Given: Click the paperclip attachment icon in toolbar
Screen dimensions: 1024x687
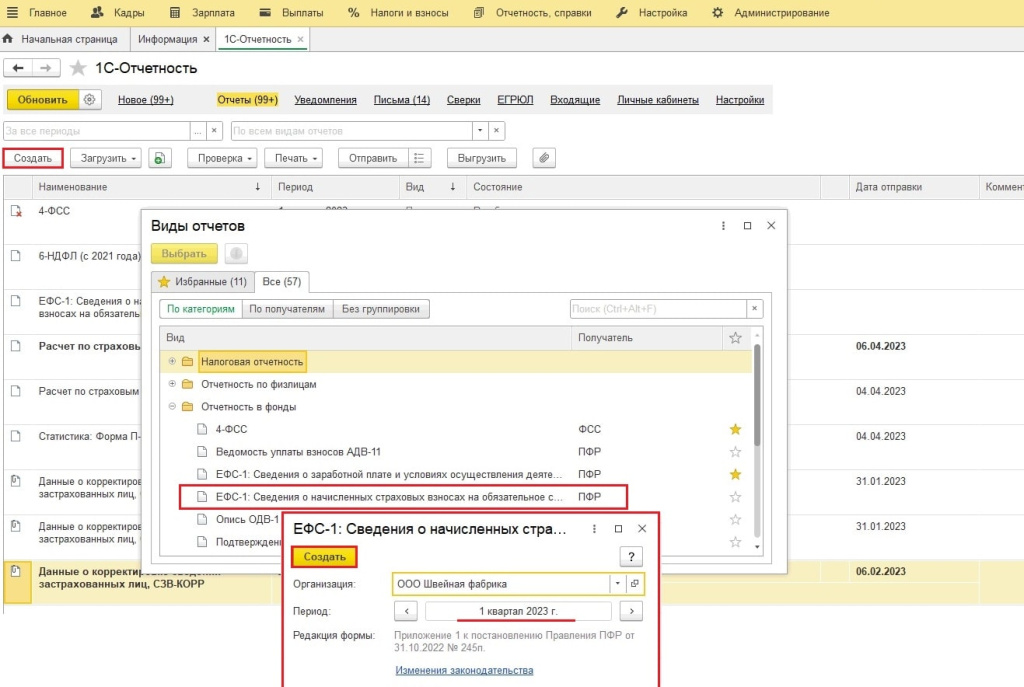Looking at the screenshot, I should pyautogui.click(x=544, y=158).
